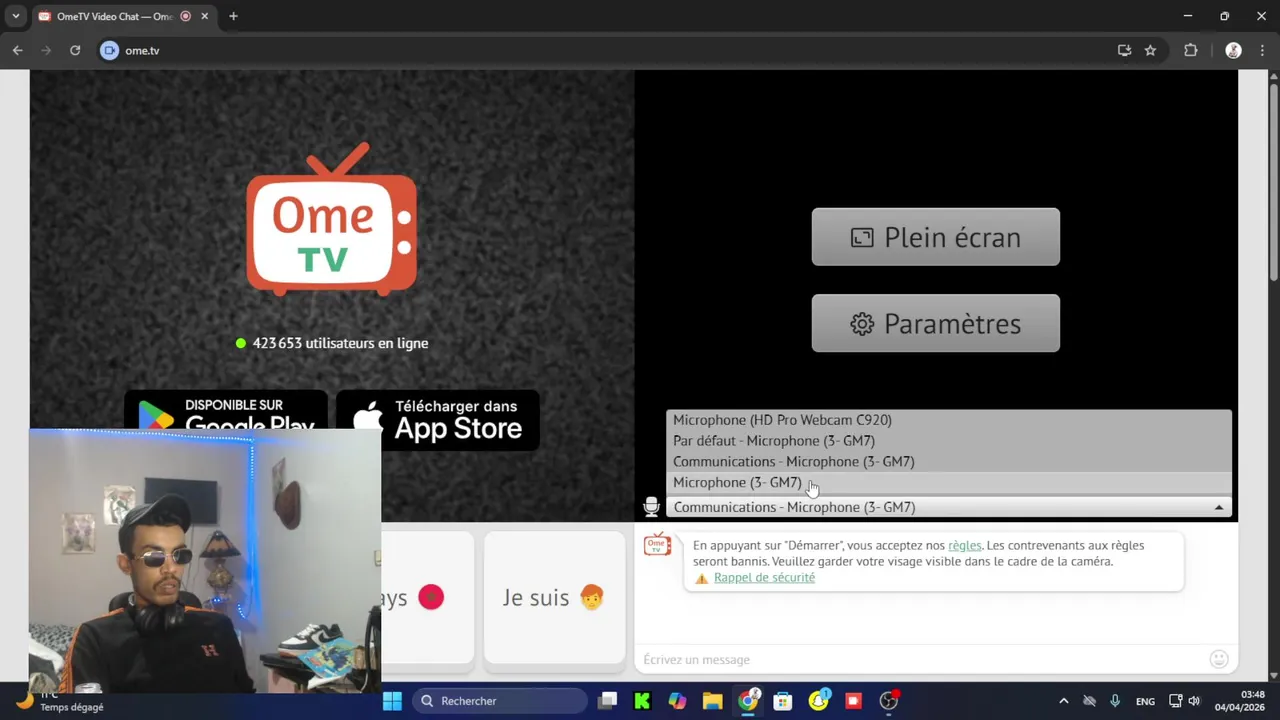Image resolution: width=1280 pixels, height=720 pixels.
Task: Click the 423 653 utilisateurs en ligne text
Action: coord(340,343)
